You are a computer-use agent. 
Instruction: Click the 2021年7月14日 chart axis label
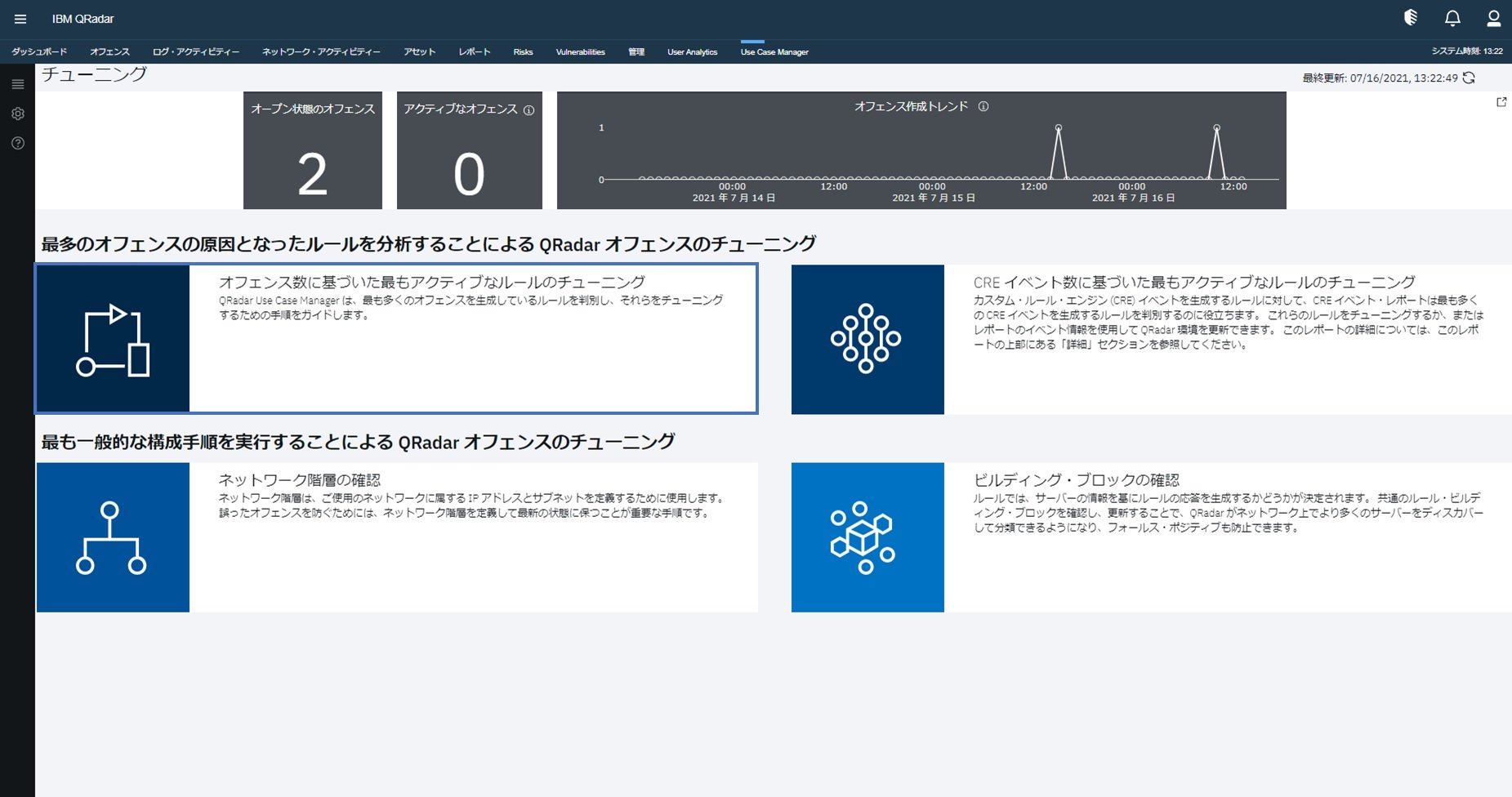tap(734, 198)
